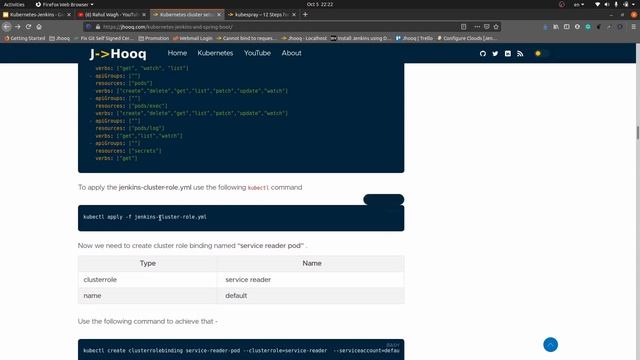Click the padlock site security icon

[x=98, y=27]
